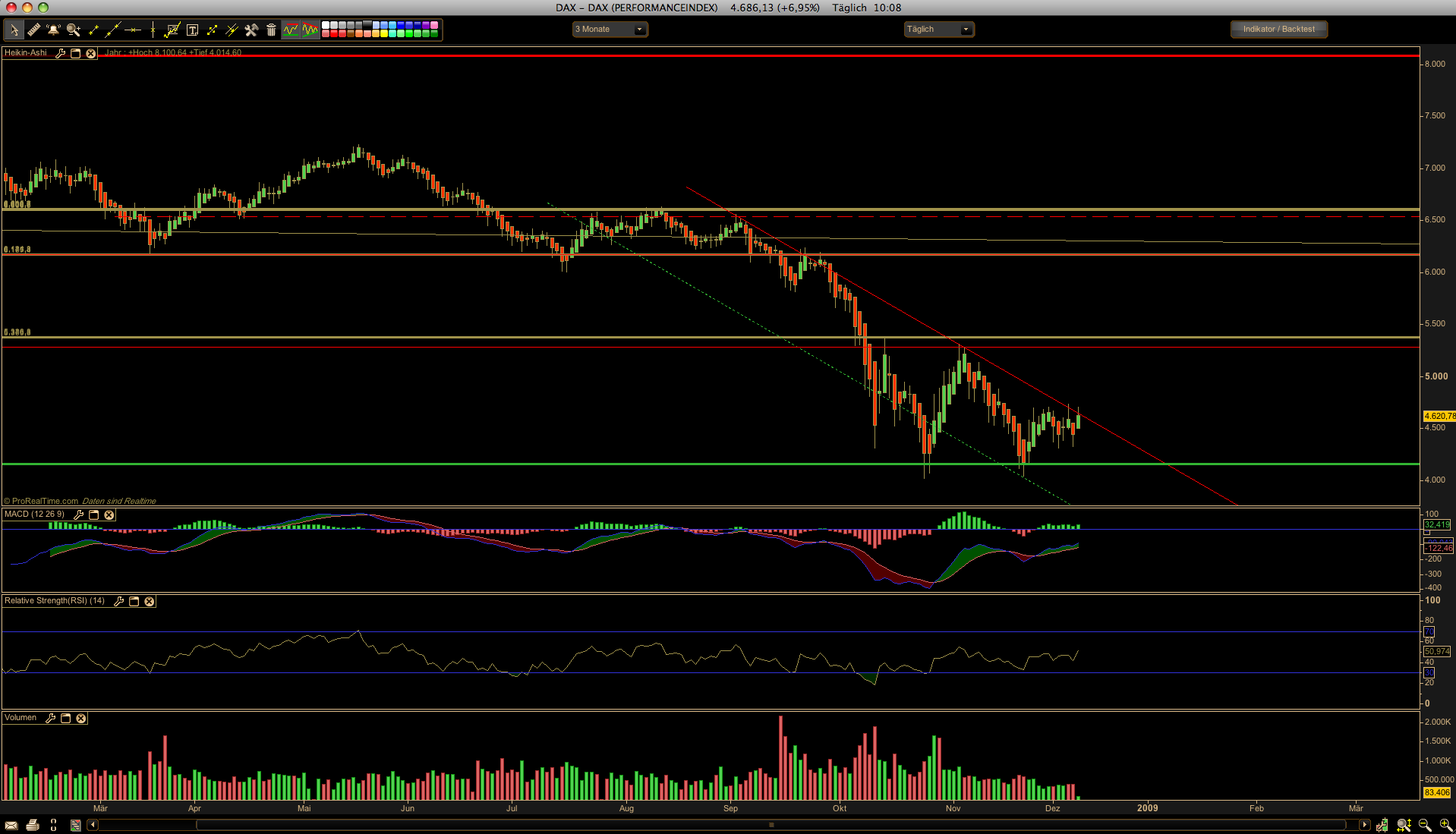This screenshot has height=834, width=1456.
Task: Click the fullscreen brackets icon
Action: click(x=54, y=825)
